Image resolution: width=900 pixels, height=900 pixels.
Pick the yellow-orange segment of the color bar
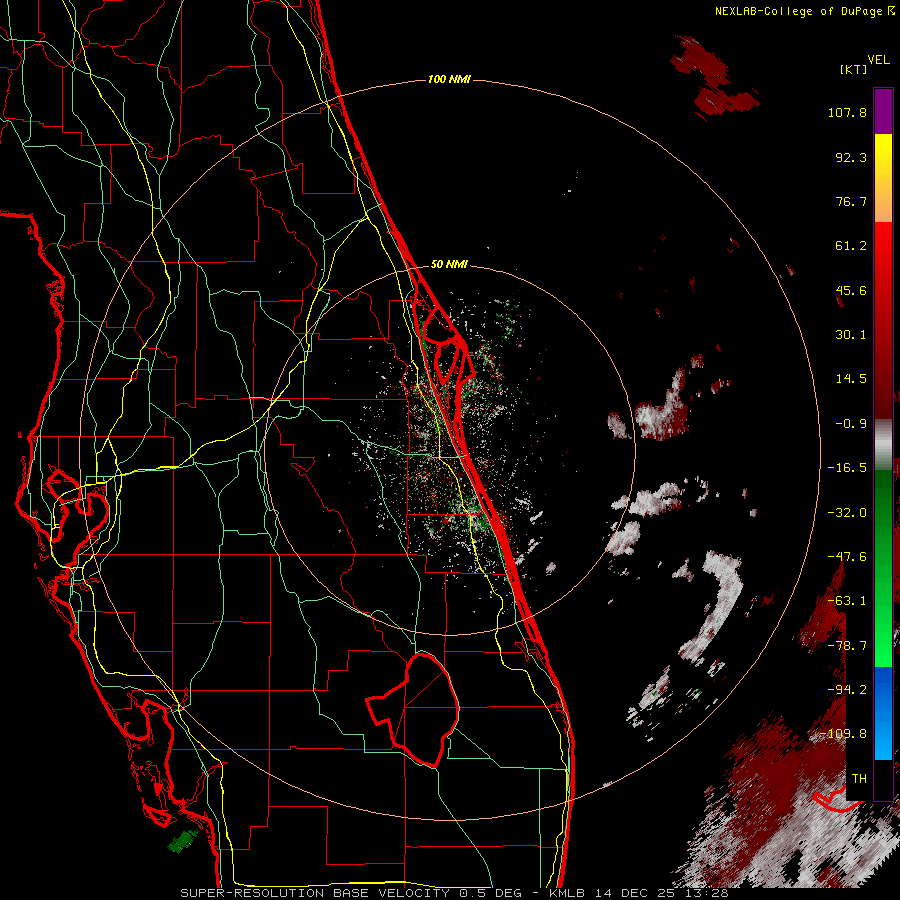click(x=883, y=178)
